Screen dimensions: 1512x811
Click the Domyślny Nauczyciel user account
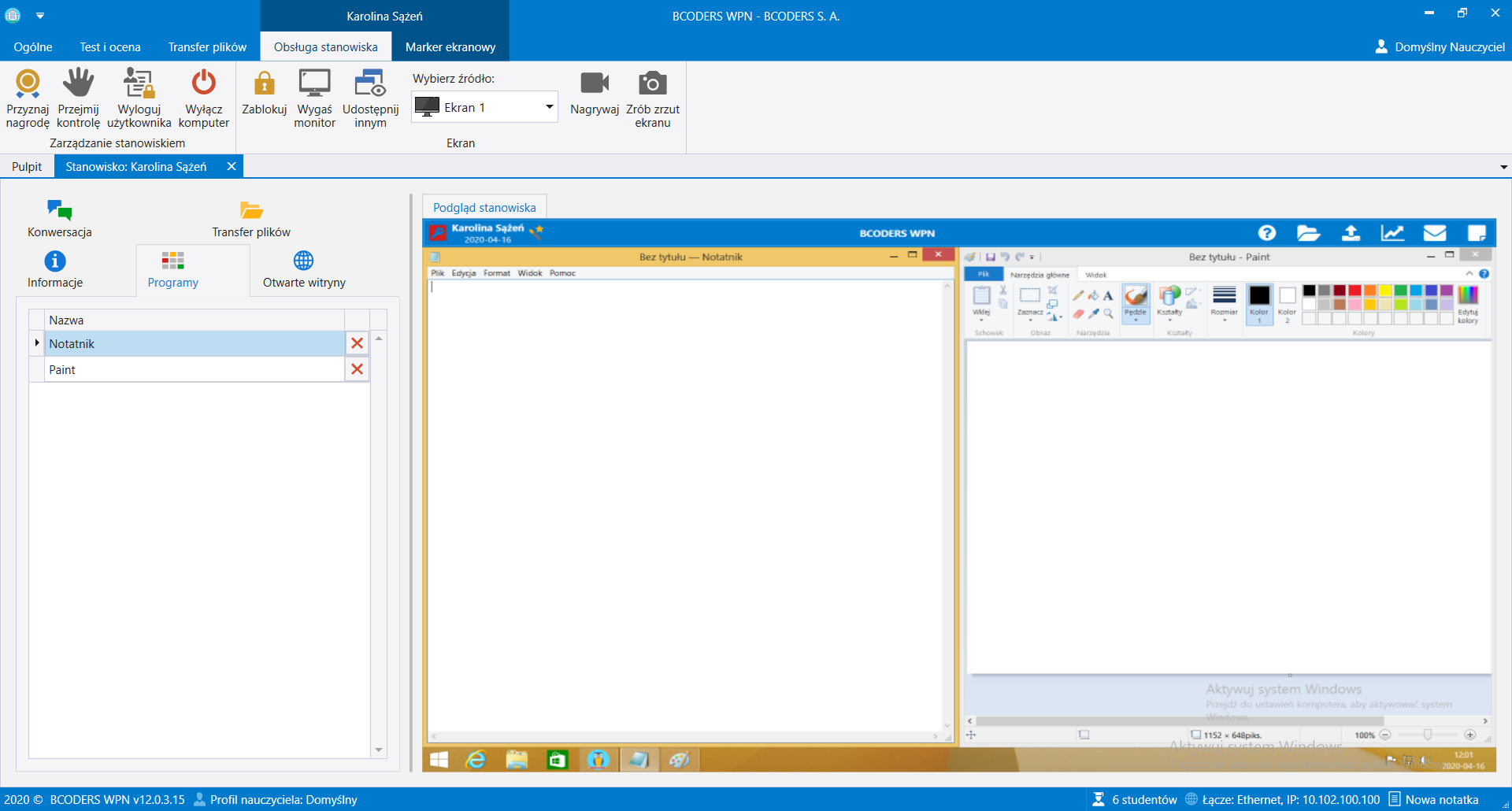coord(1440,47)
